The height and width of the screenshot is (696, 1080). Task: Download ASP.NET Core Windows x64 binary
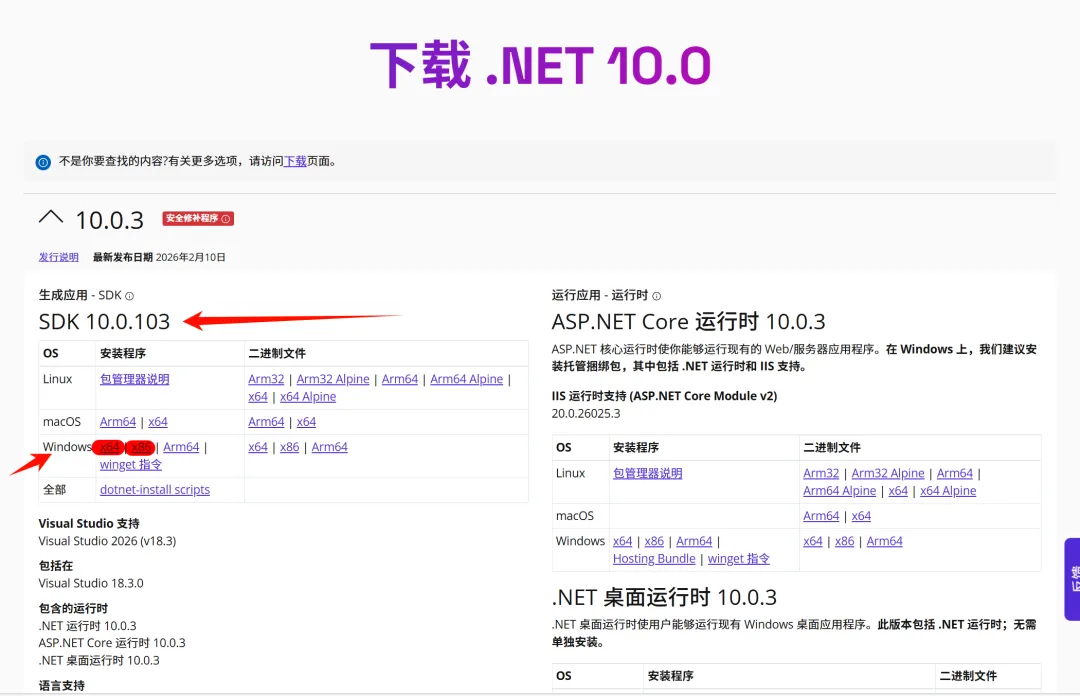click(x=813, y=542)
